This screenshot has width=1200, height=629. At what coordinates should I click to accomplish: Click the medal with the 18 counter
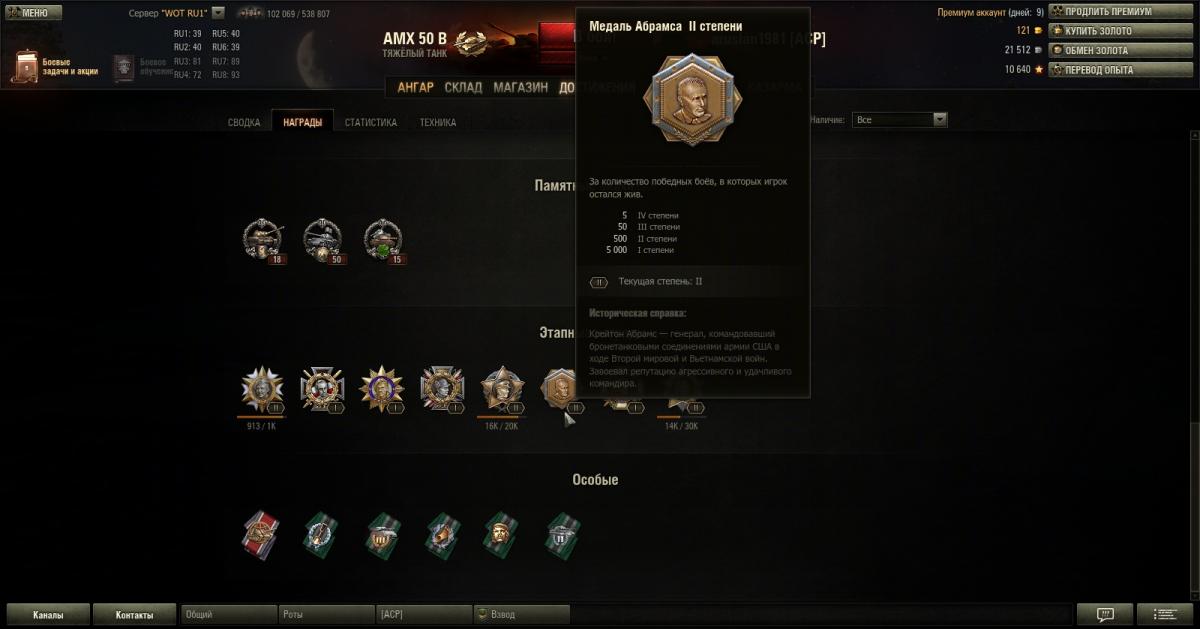[x=263, y=240]
